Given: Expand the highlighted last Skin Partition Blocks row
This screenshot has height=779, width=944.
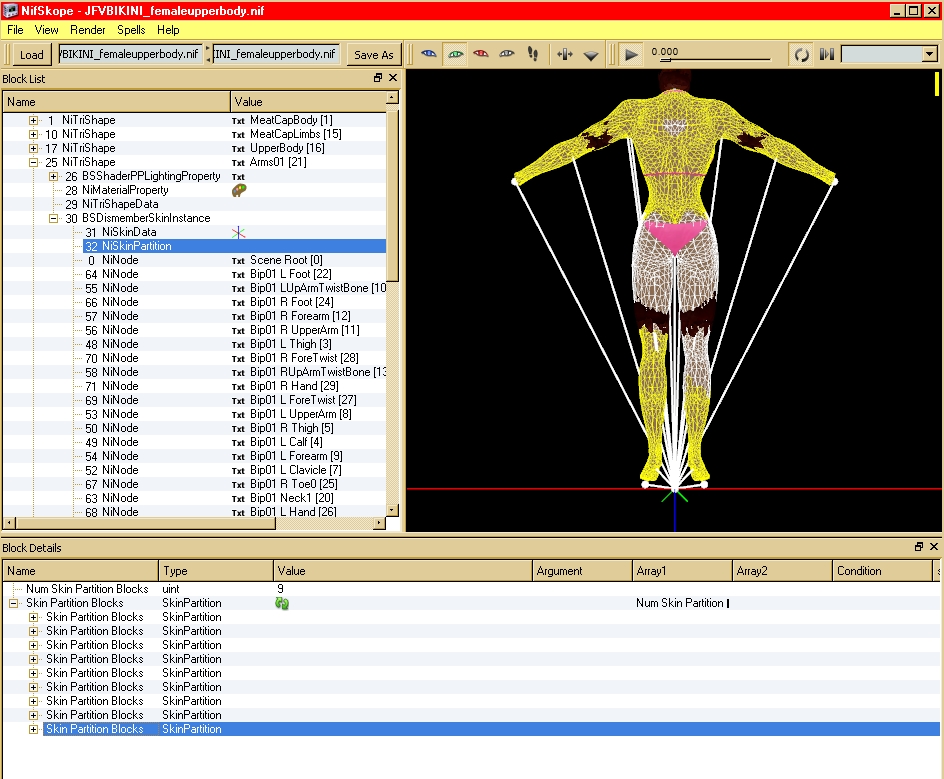Looking at the screenshot, I should coord(34,729).
